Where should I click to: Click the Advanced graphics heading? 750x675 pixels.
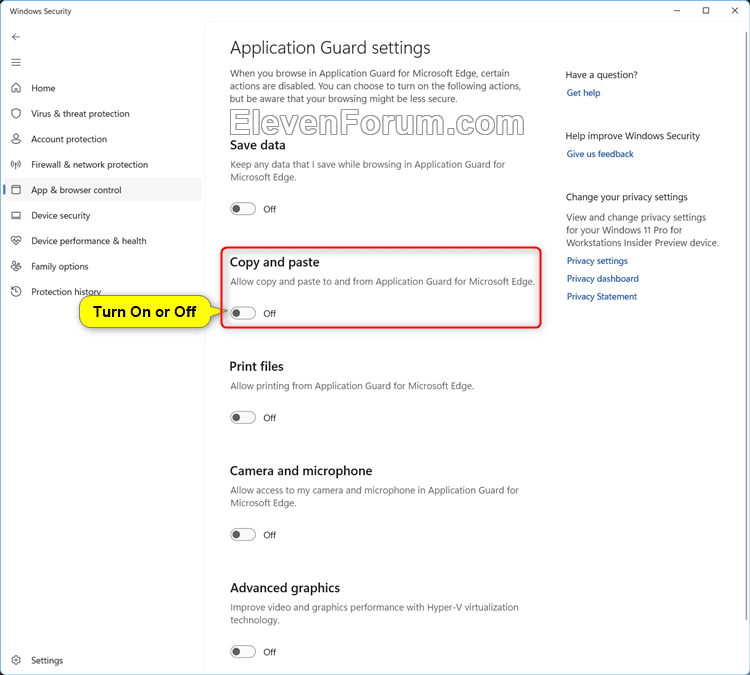[285, 588]
